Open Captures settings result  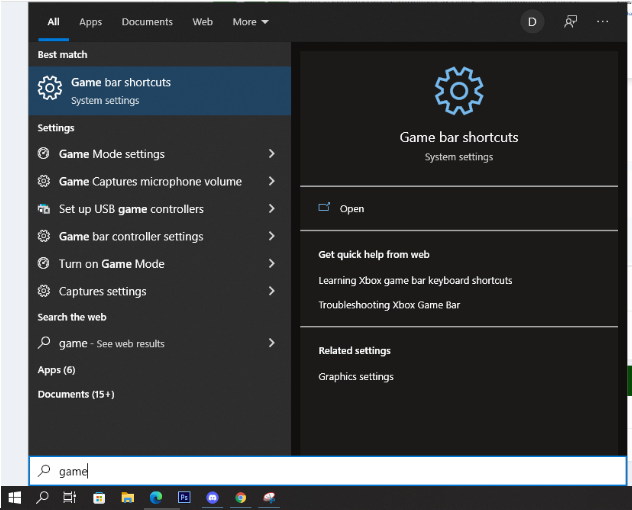pyautogui.click(x=160, y=291)
